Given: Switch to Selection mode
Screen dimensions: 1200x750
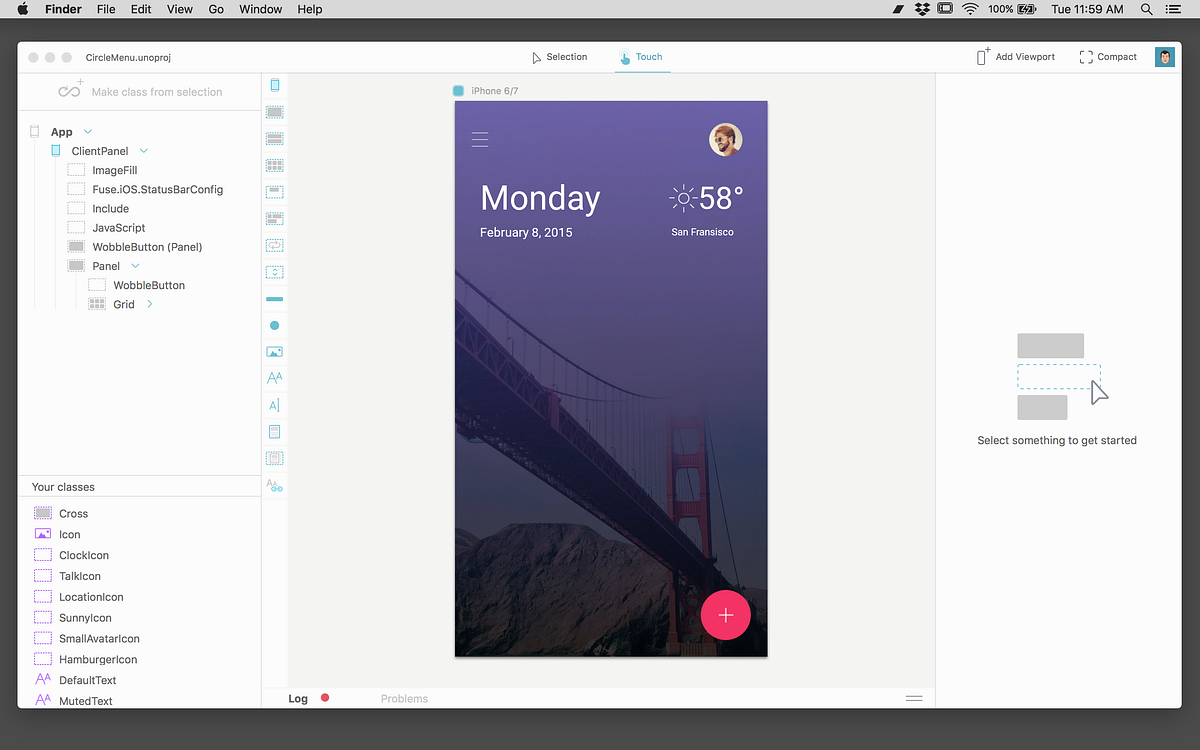Looking at the screenshot, I should [x=558, y=57].
